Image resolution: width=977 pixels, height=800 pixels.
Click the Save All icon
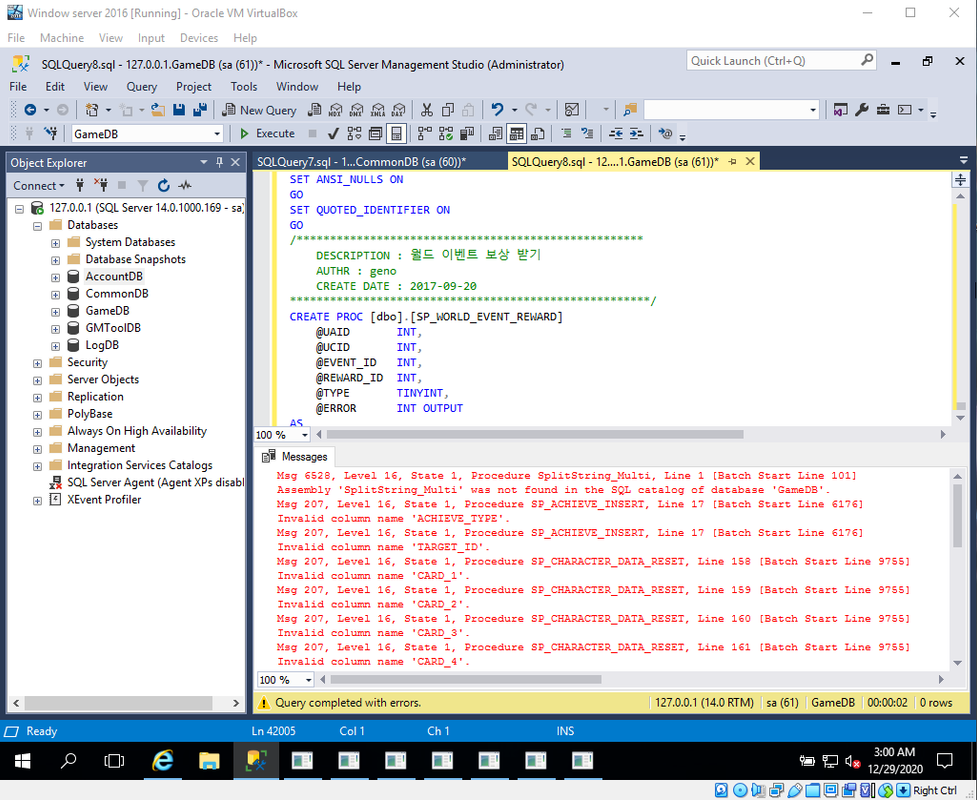point(200,110)
